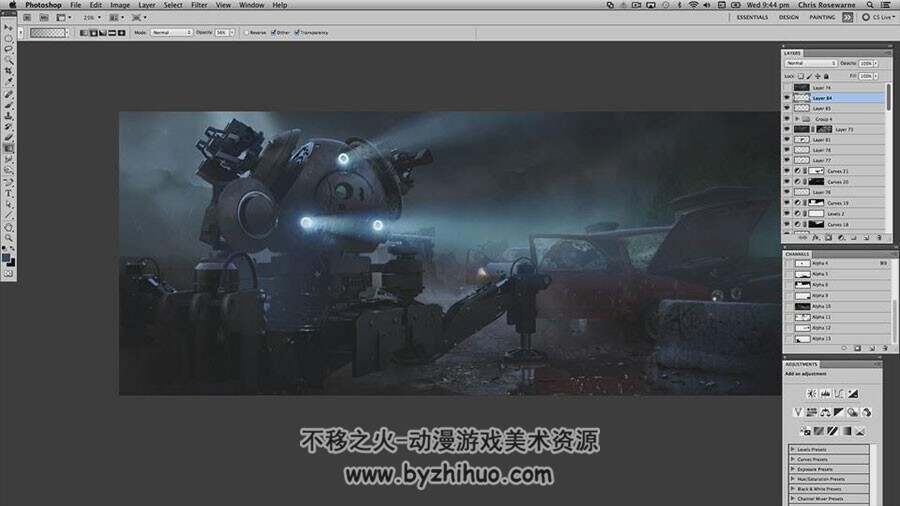Expand the Group 4 folder
This screenshot has width=900, height=506.
tap(797, 119)
